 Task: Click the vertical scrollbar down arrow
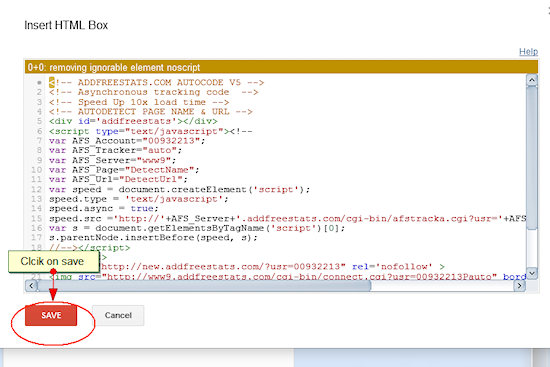click(x=532, y=273)
